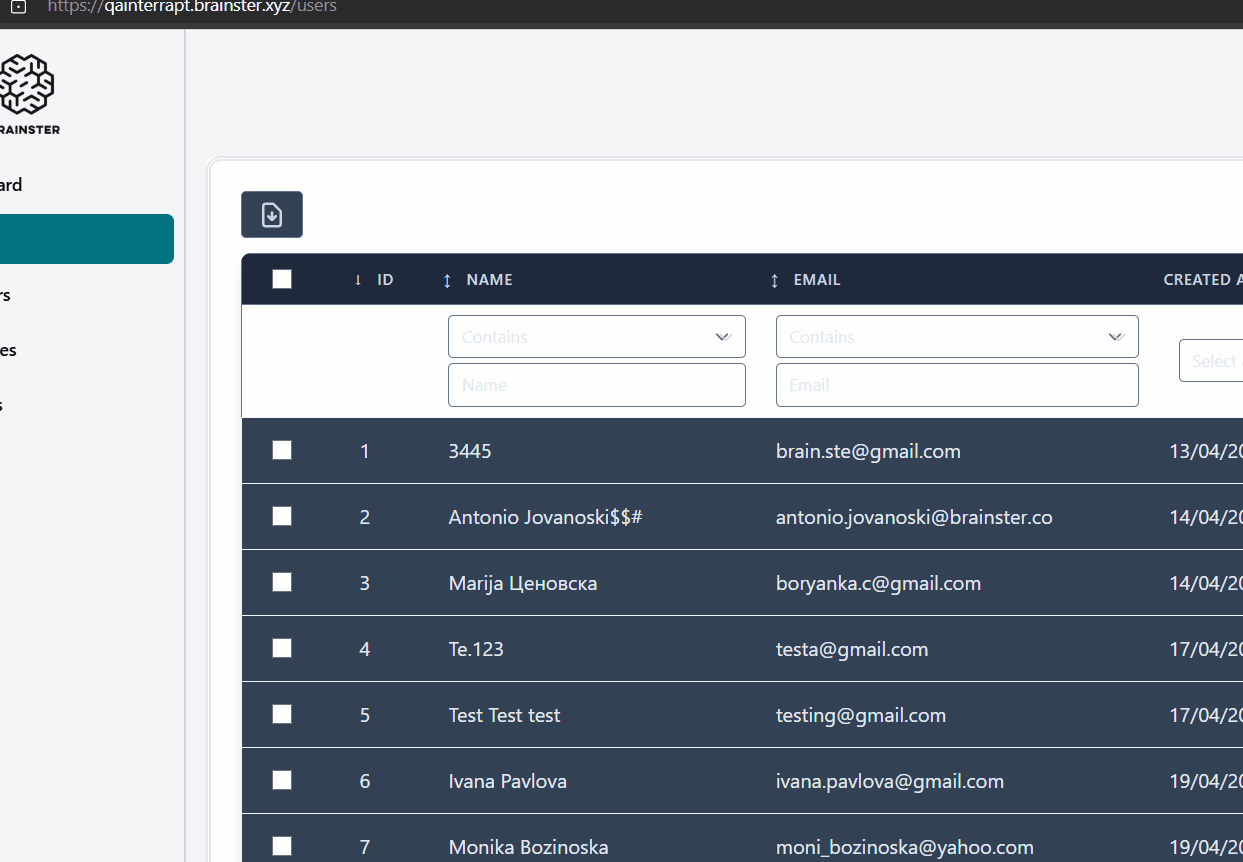The width and height of the screenshot is (1243, 862).
Task: Sort table by ID arrow icon
Action: pyautogui.click(x=358, y=280)
